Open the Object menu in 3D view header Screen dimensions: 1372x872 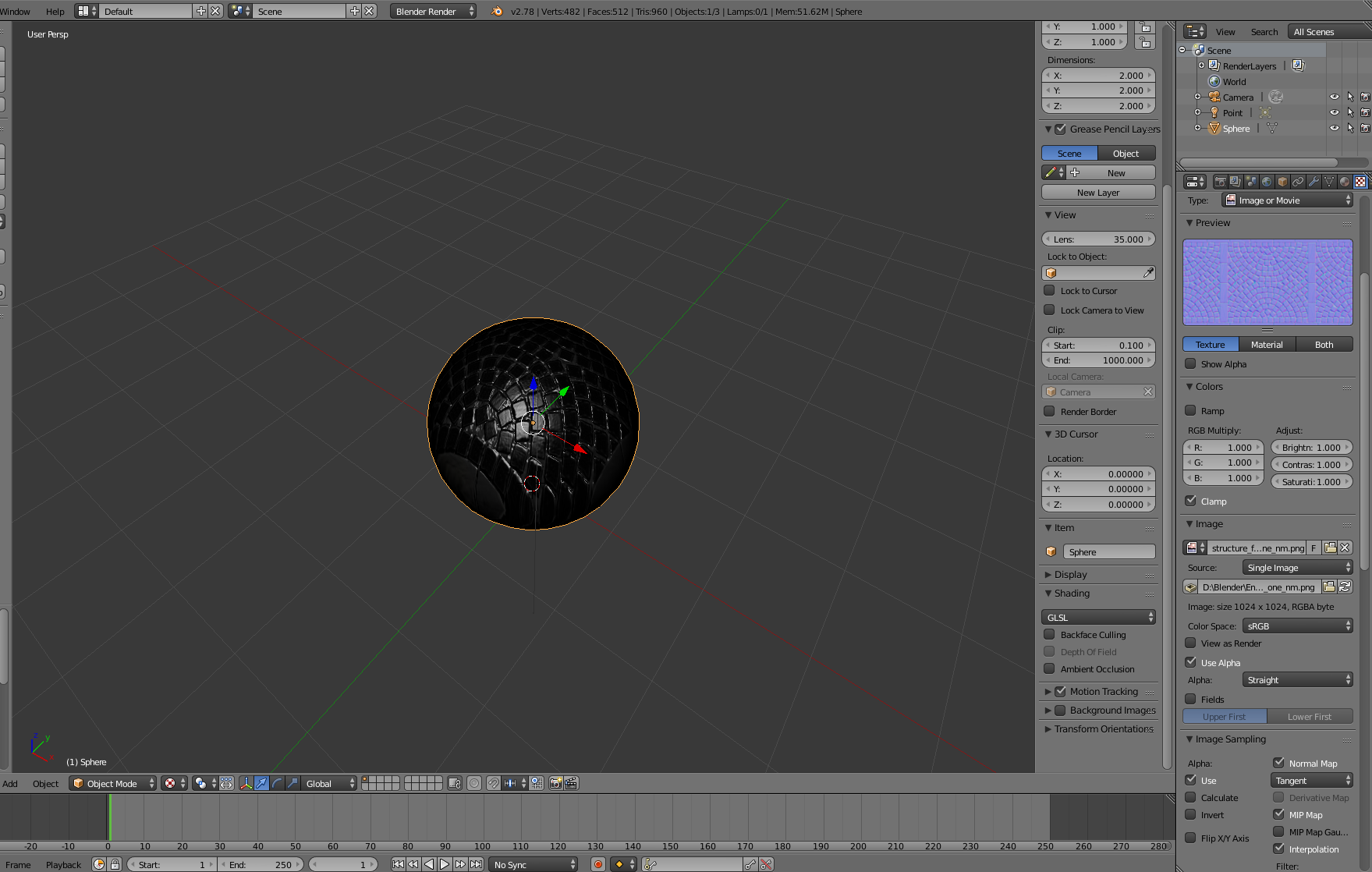click(x=45, y=783)
